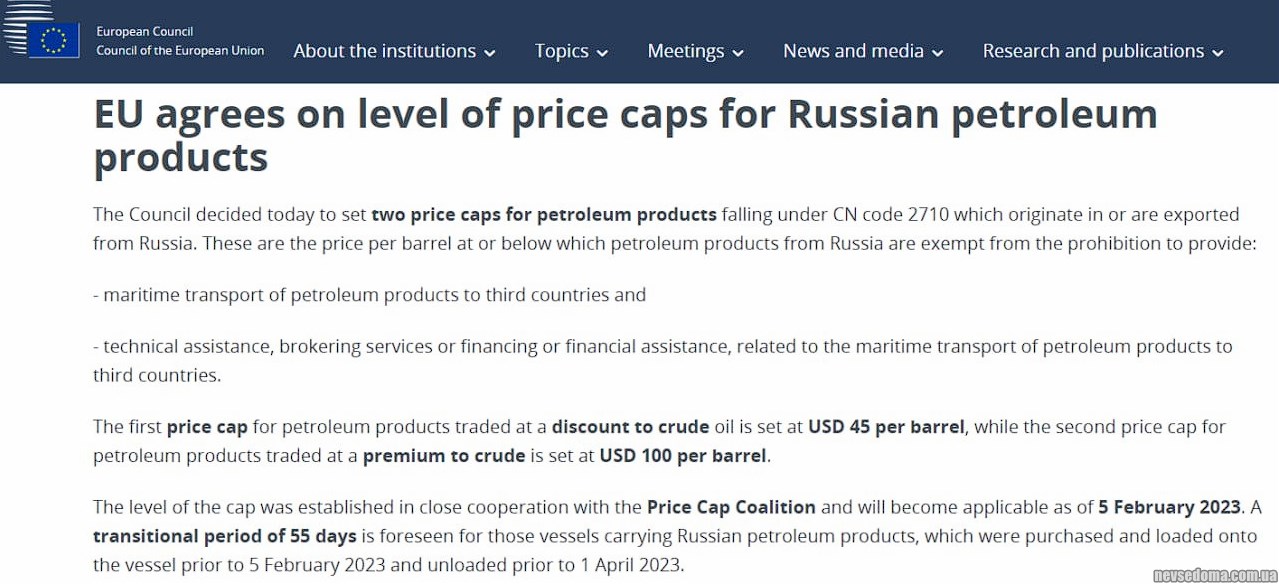Viewport: 1279px width, 584px height.
Task: Open the Topics menu label
Action: (x=561, y=51)
